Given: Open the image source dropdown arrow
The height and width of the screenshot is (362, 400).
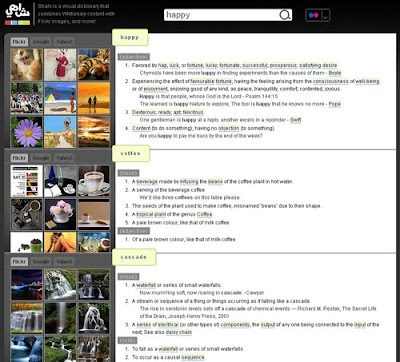Looking at the screenshot, I should coord(326,15).
